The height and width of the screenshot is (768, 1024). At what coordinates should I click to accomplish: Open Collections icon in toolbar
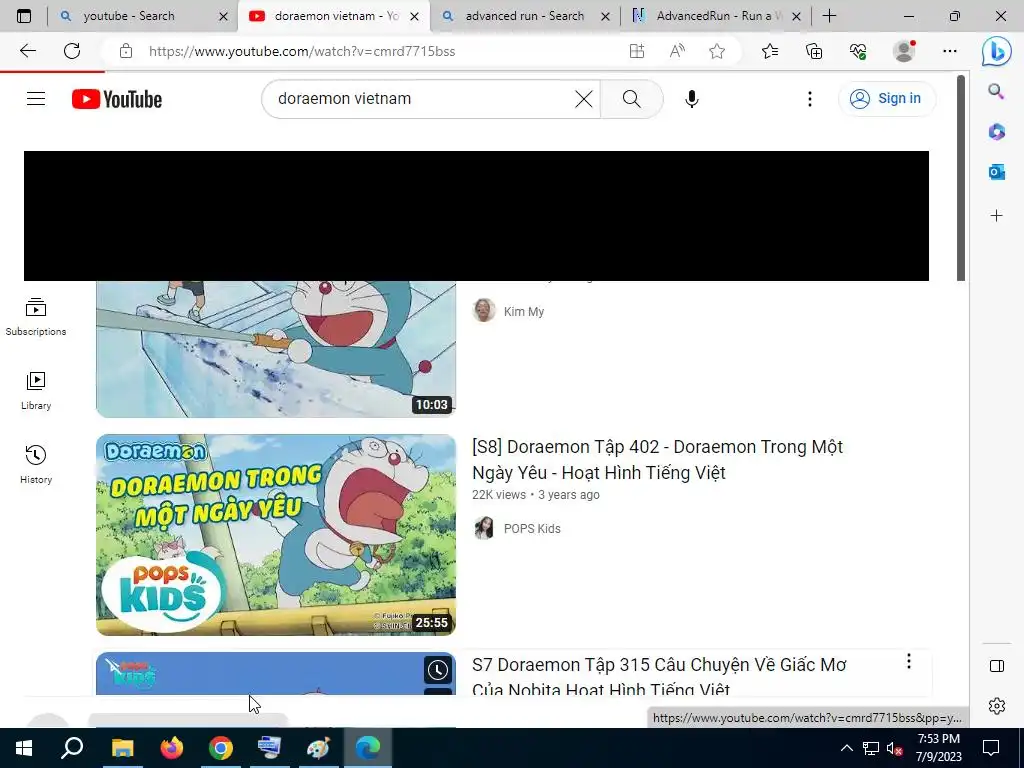(814, 51)
